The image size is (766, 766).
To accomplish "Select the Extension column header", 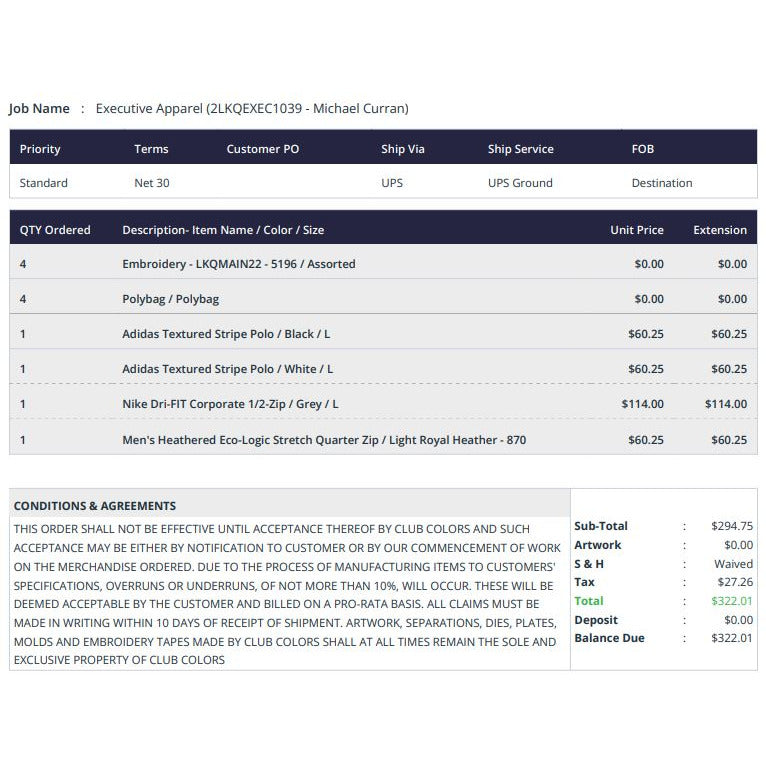I will tap(720, 230).
